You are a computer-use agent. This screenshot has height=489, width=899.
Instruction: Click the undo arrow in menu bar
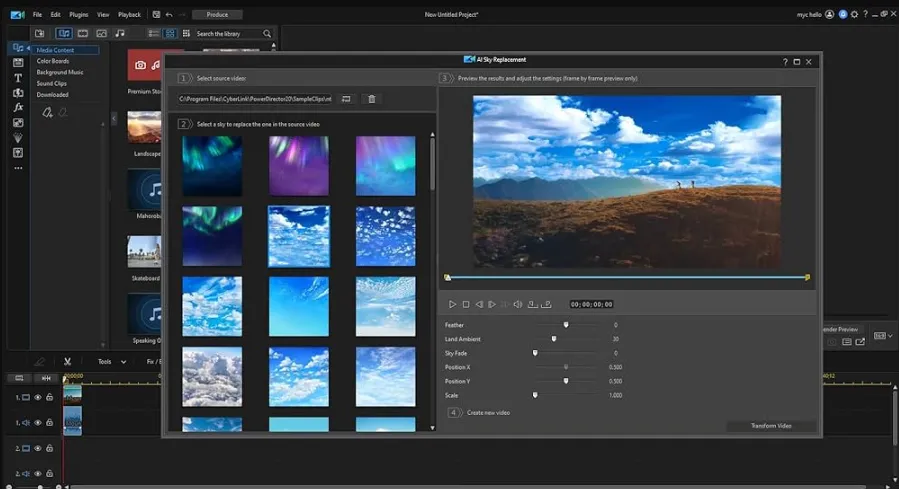coord(169,14)
